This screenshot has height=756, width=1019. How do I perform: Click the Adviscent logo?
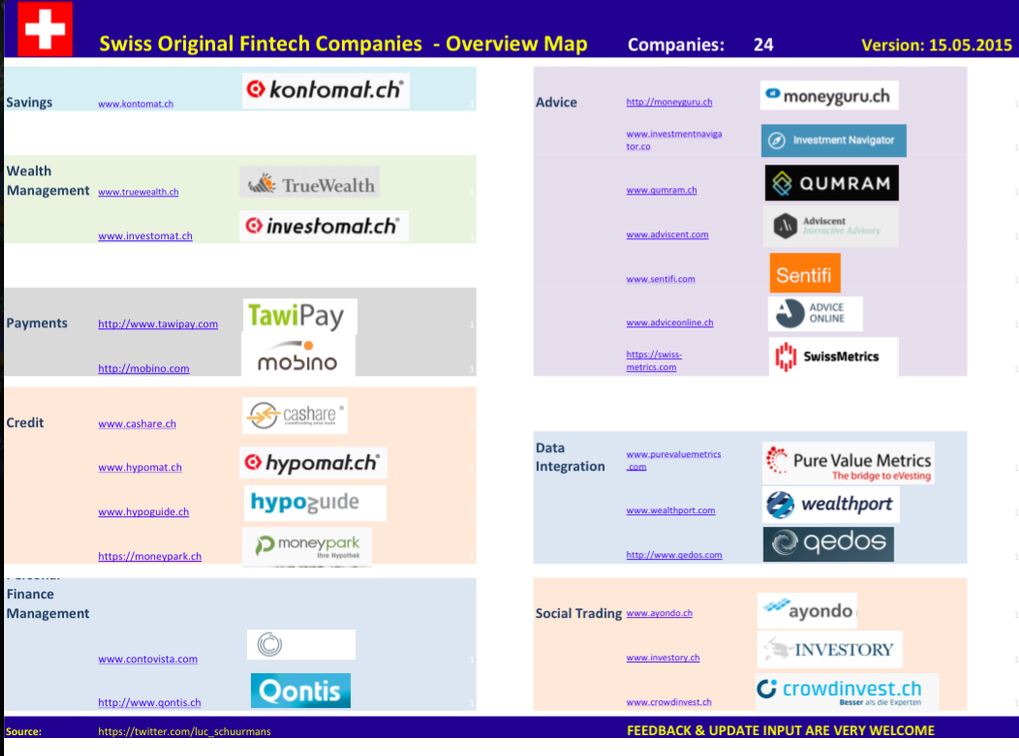(831, 226)
